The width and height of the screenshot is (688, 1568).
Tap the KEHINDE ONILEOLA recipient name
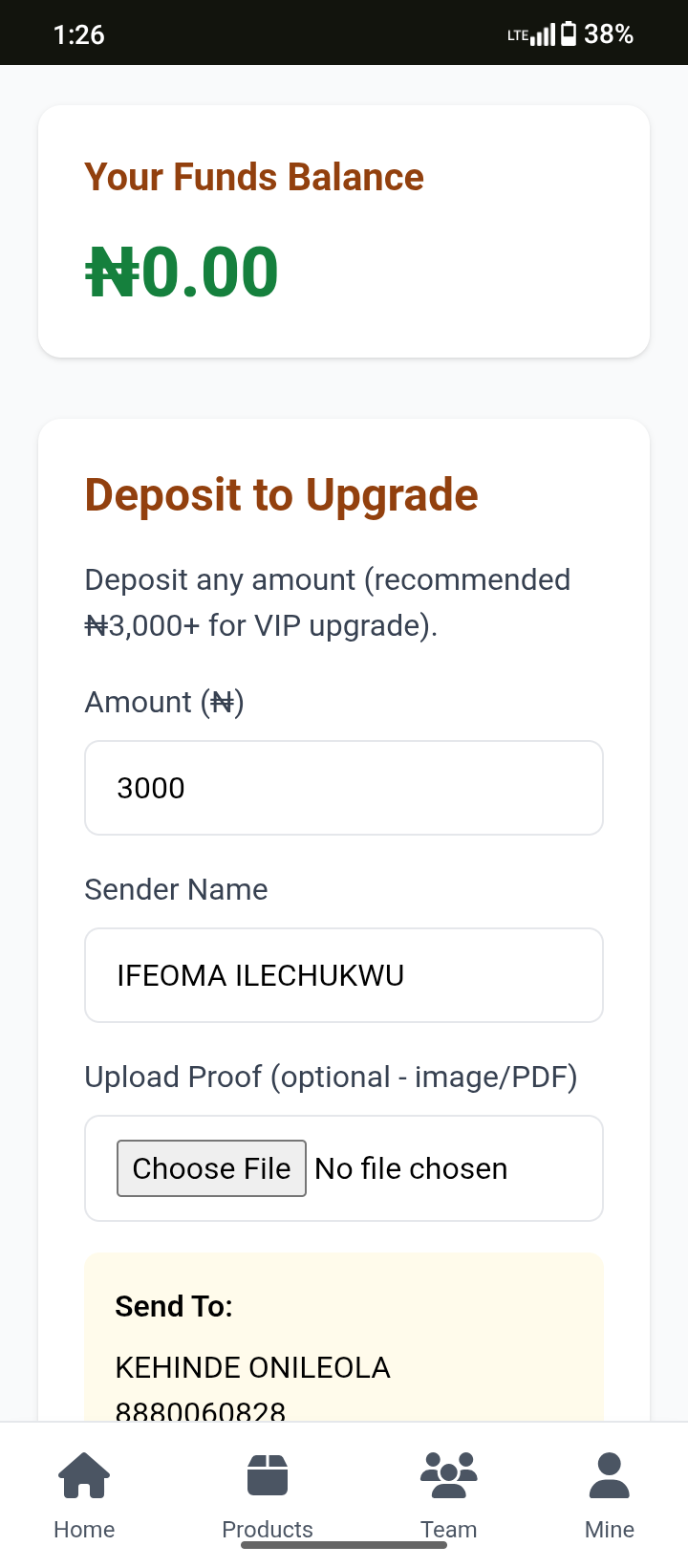point(252,1367)
